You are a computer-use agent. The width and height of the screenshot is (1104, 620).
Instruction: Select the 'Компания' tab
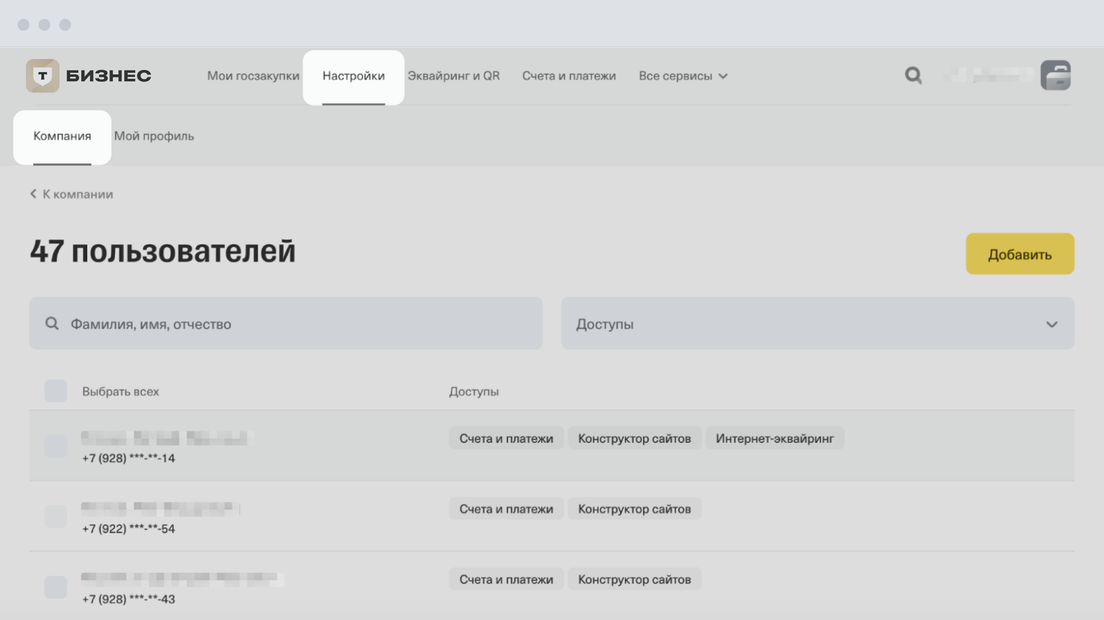click(x=62, y=136)
